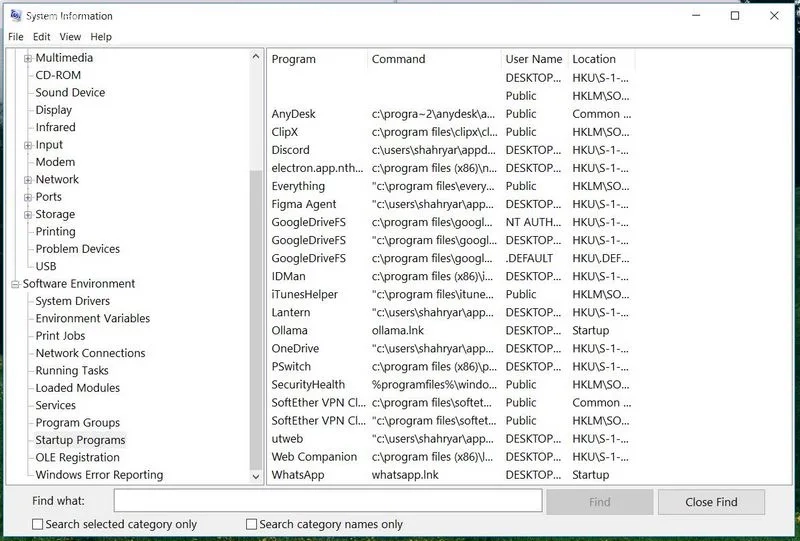Select Printing in the tree

tap(56, 231)
